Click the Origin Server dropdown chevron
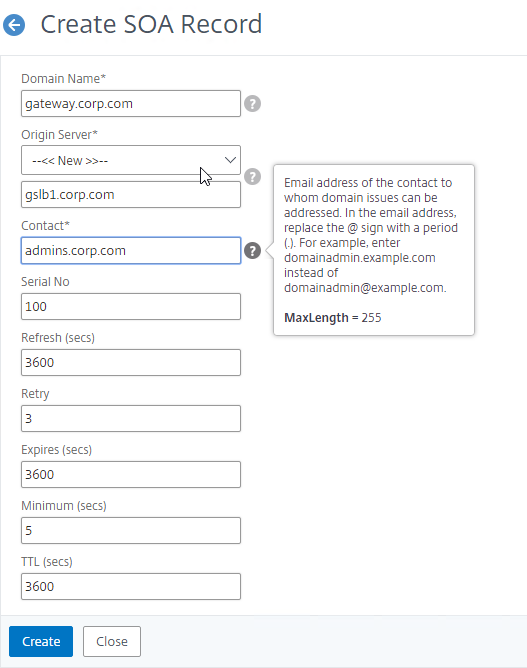This screenshot has height=668, width=527. point(230,160)
